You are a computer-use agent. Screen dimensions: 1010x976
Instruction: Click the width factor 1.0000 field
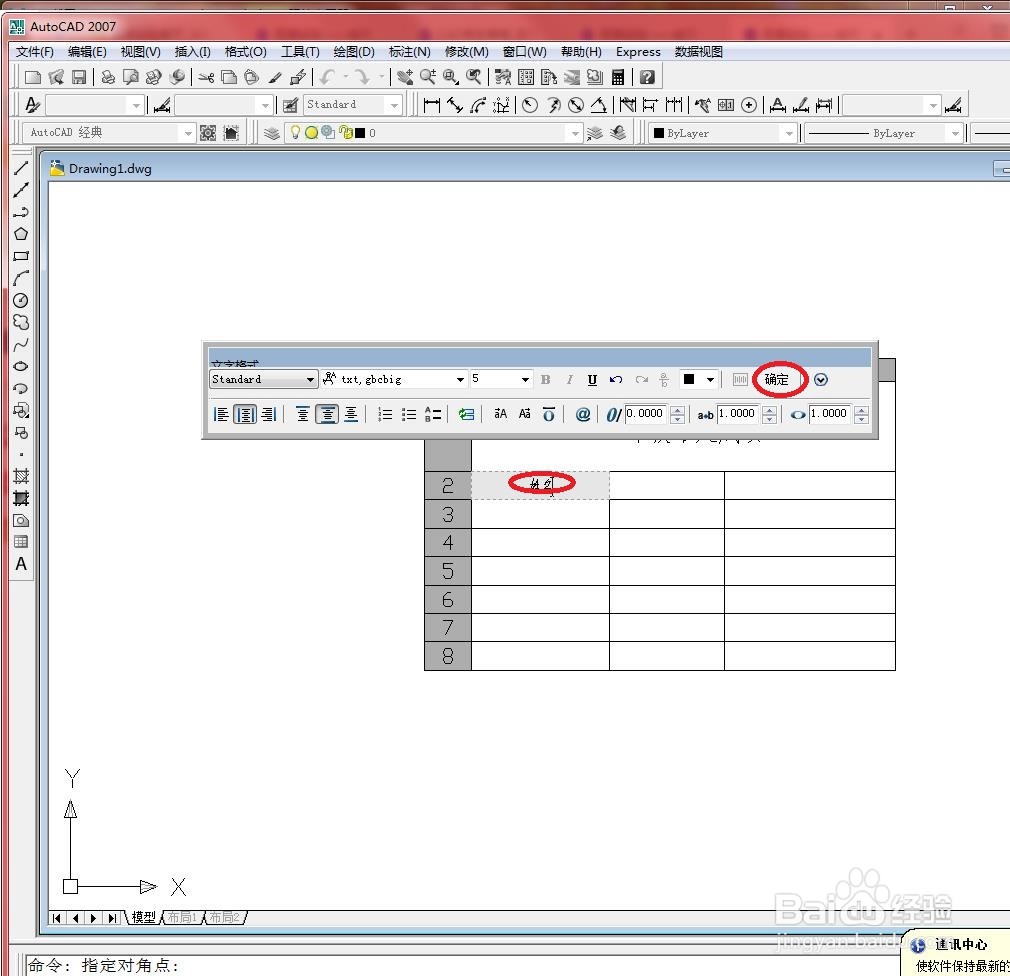pyautogui.click(x=831, y=414)
